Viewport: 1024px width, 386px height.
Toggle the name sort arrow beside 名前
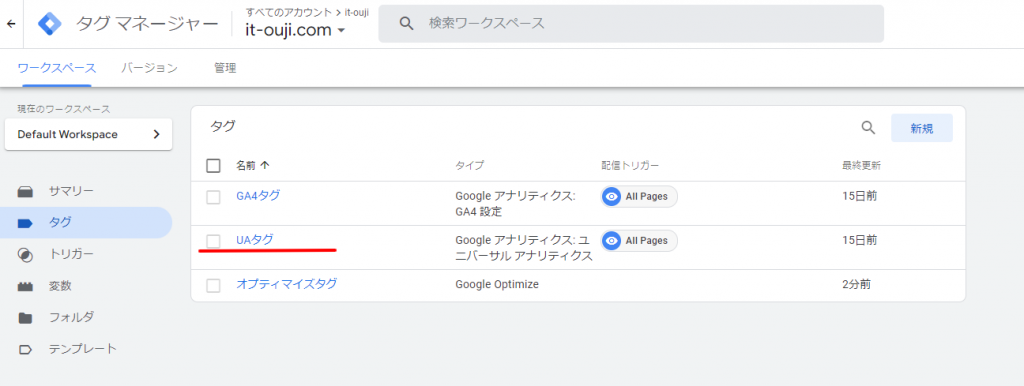click(x=264, y=165)
